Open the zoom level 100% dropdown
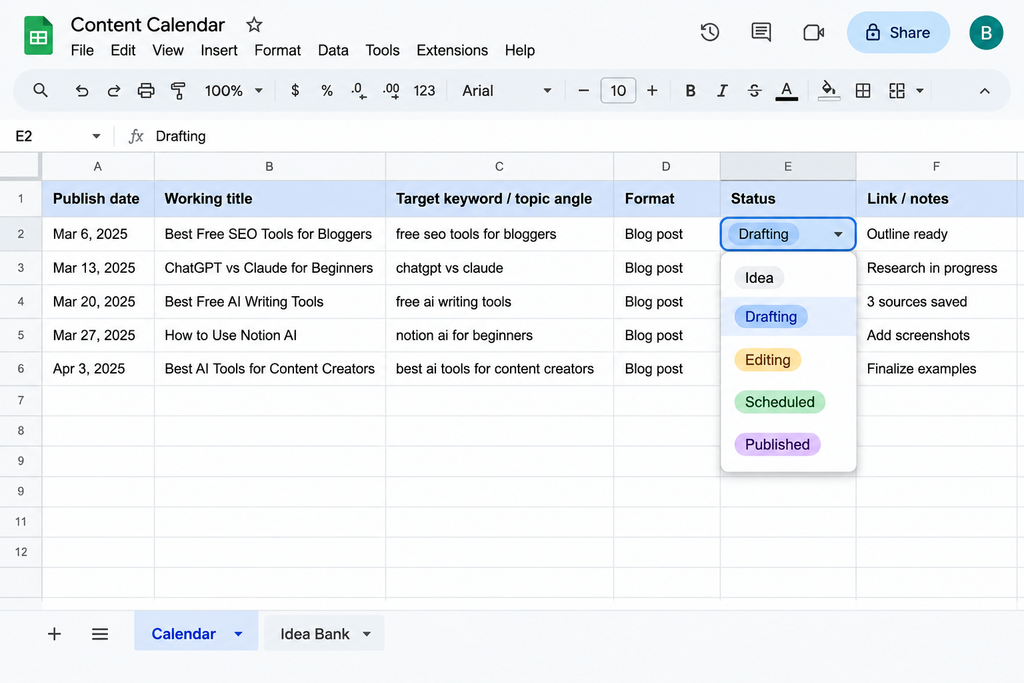 [233, 91]
